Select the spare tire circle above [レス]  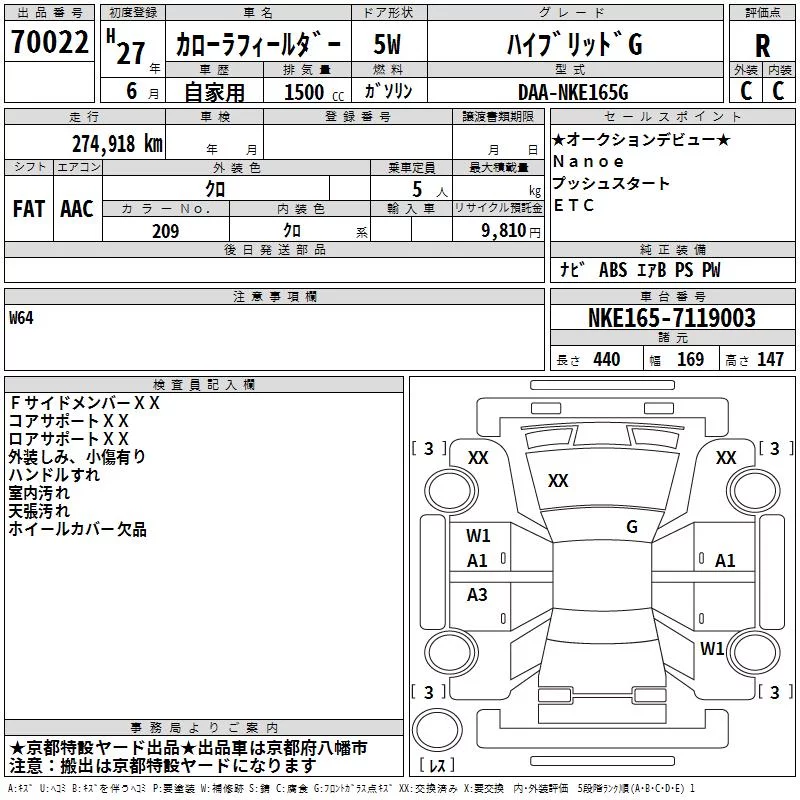pos(437,730)
